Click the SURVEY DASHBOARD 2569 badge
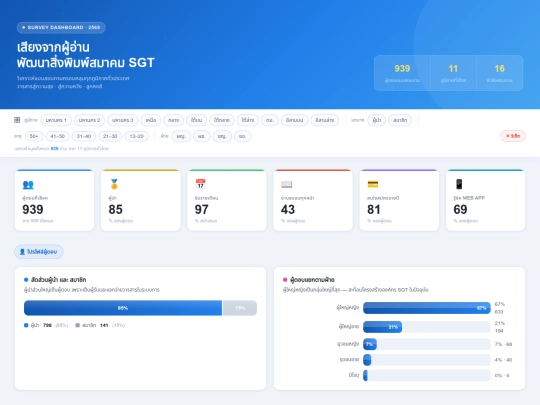Image resolution: width=540 pixels, height=405 pixels. 61,28
